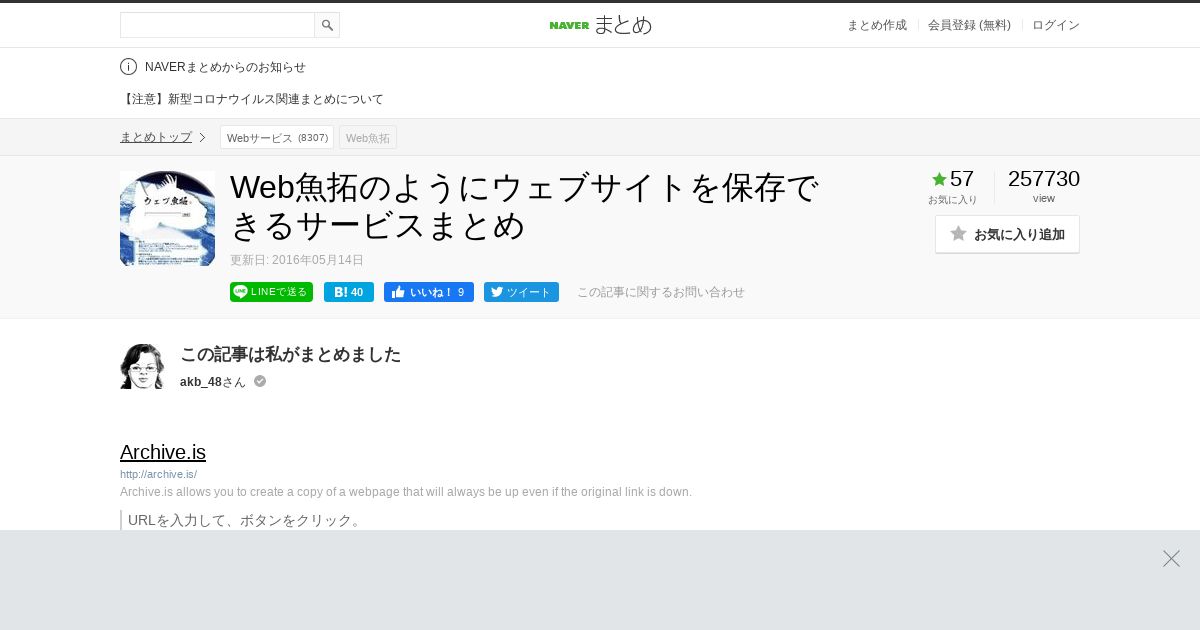Select the Webサービス (8307) category tag
The width and height of the screenshot is (1200, 630).
pos(277,137)
